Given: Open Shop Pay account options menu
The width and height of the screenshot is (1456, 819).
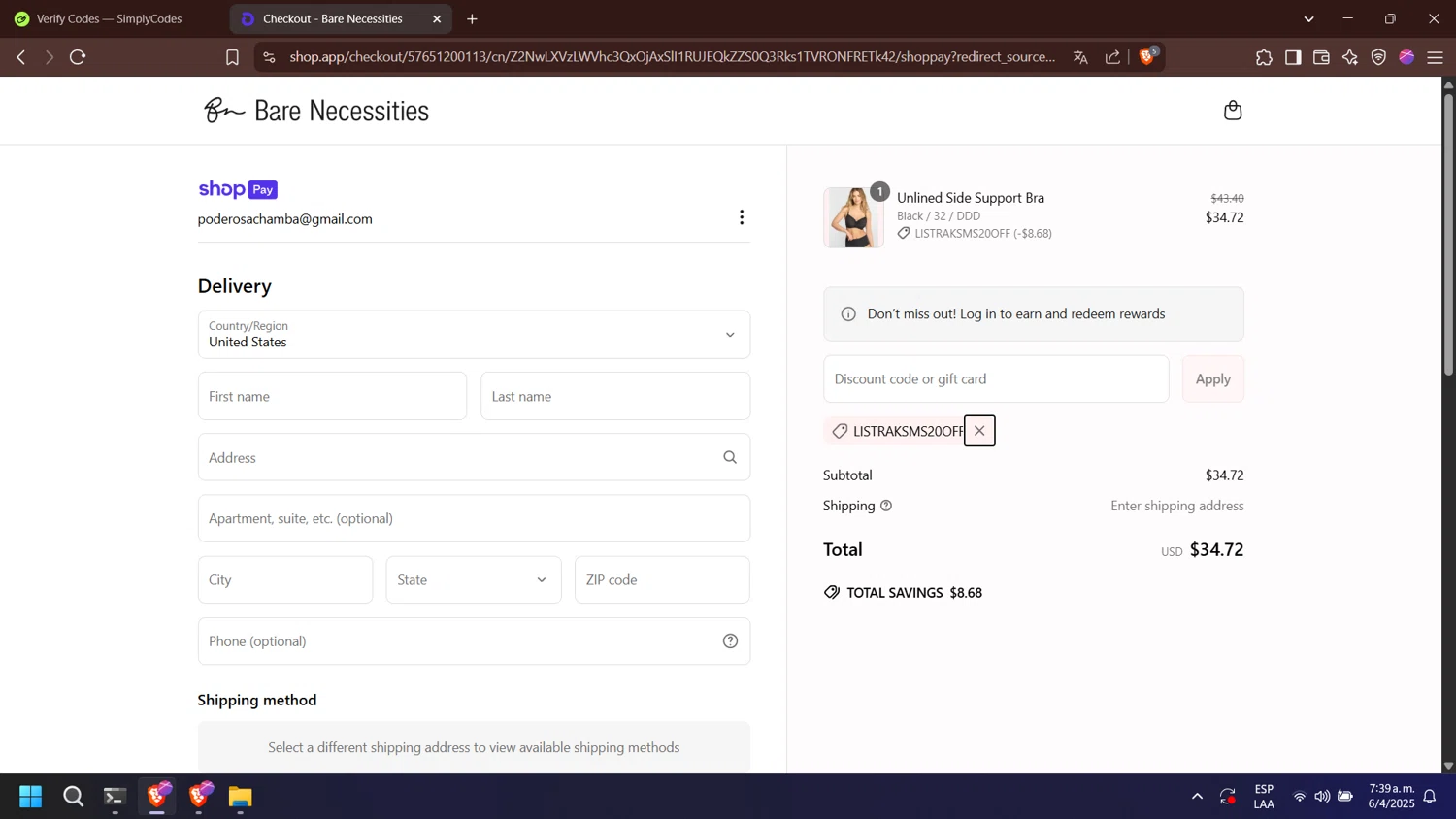Looking at the screenshot, I should (x=742, y=217).
